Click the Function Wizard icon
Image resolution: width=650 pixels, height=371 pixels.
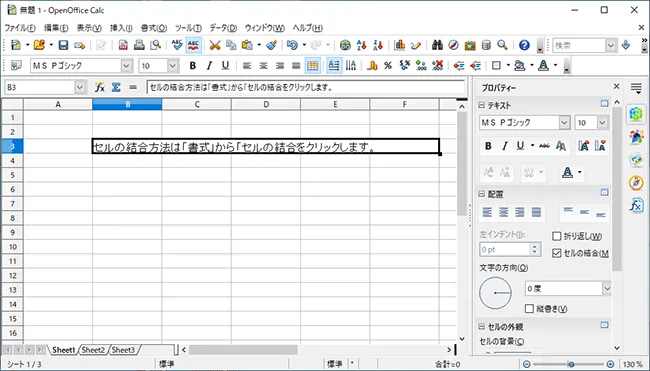point(99,87)
